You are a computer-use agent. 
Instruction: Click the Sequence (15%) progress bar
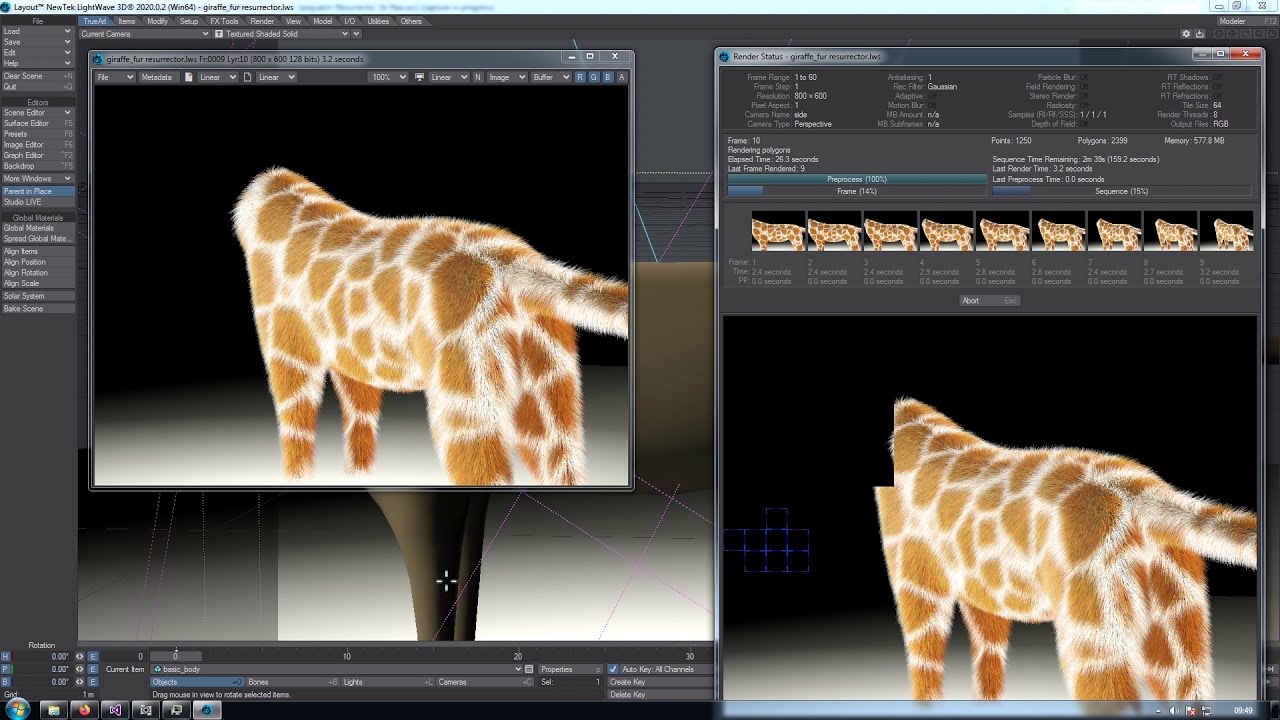click(1121, 191)
